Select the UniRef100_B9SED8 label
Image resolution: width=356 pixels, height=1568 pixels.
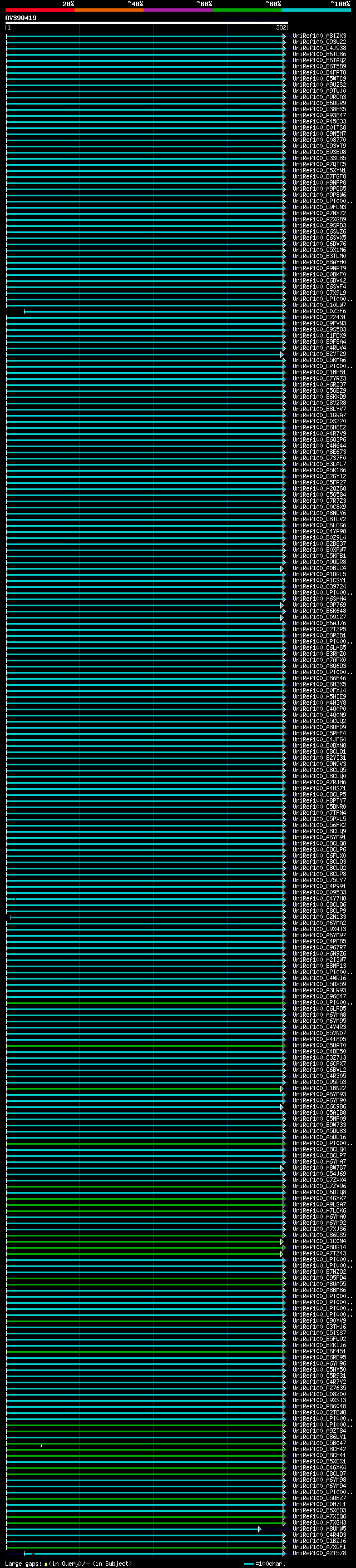pos(319,152)
